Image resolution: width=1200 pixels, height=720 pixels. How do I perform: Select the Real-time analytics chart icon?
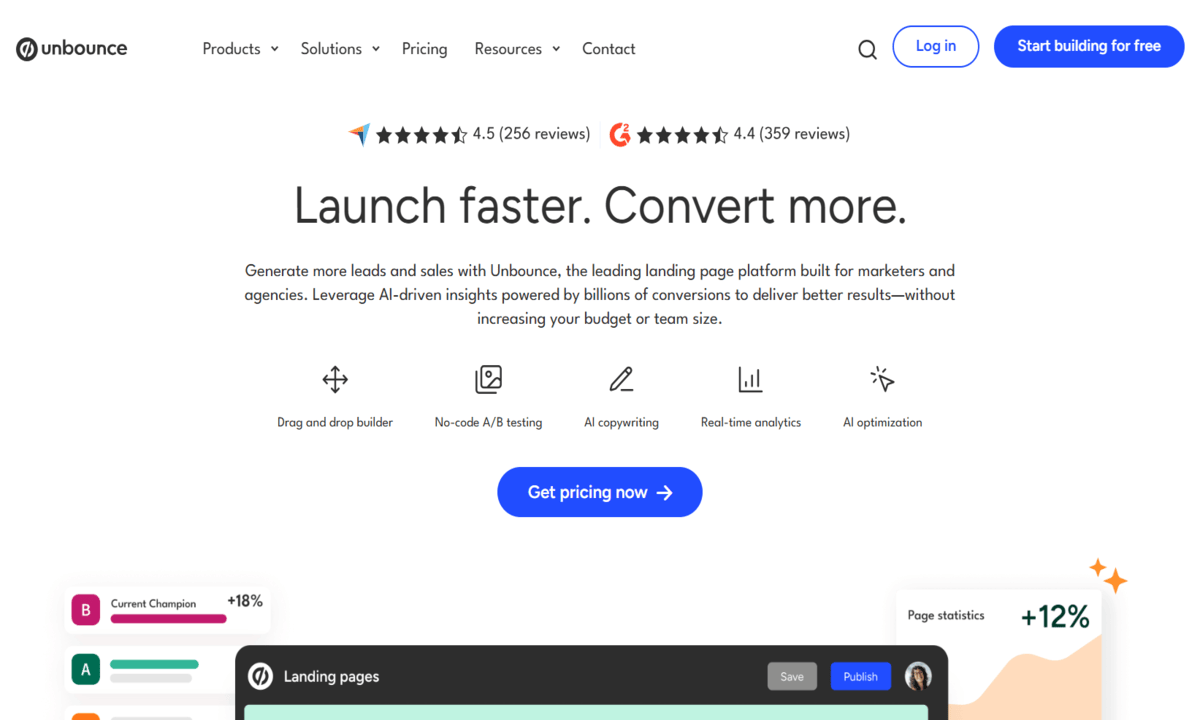click(x=750, y=379)
